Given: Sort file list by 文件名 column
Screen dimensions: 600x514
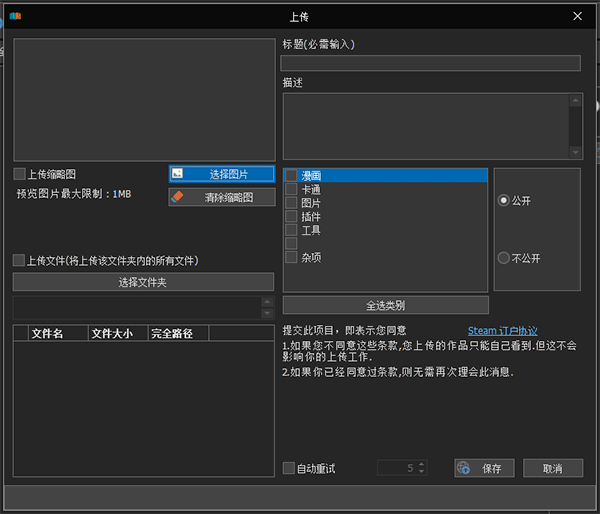Looking at the screenshot, I should click(x=48, y=333).
